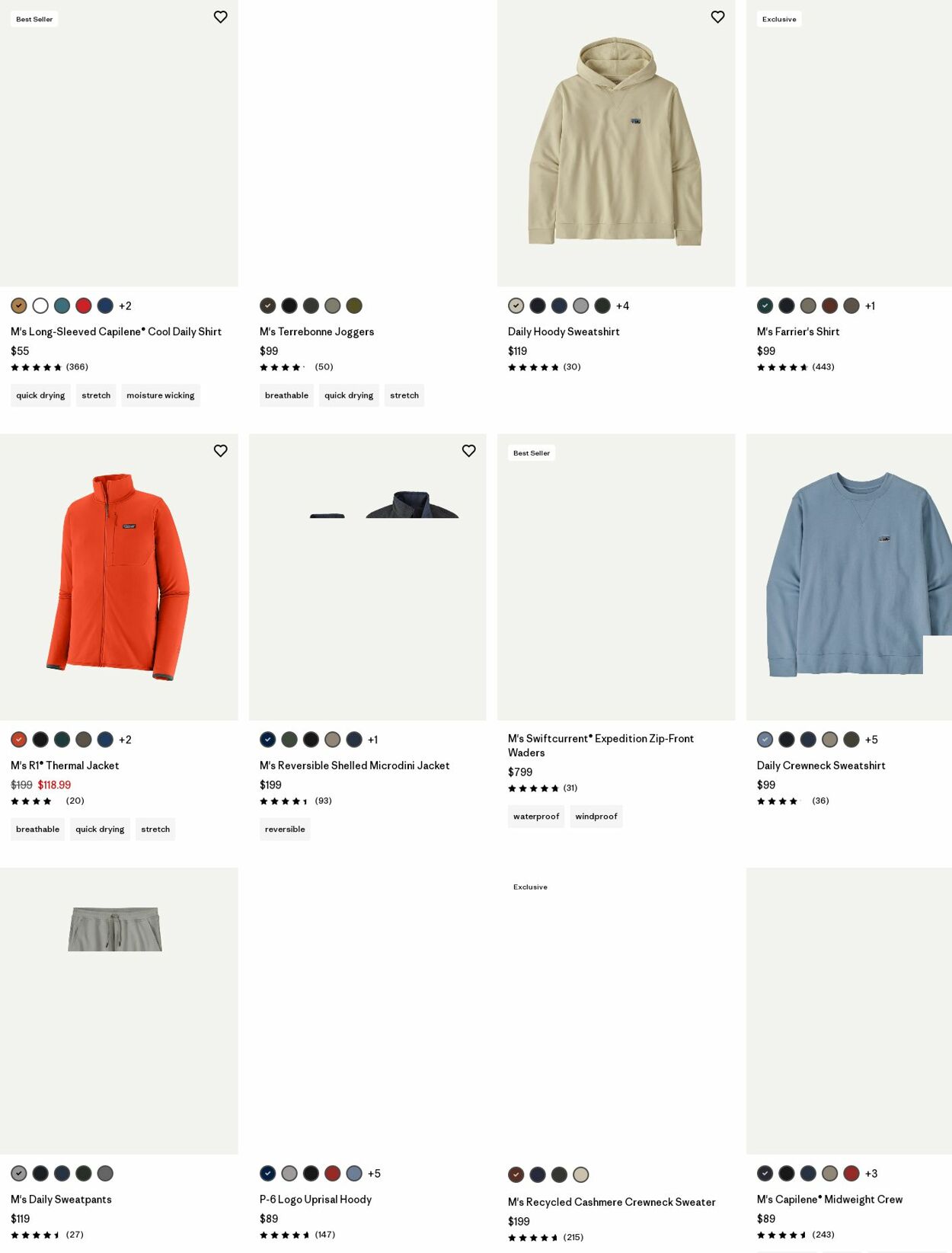Screen dimensions: 952x1253
Task: Pick maroon swatch for Farrier's Shirt
Action: tap(830, 306)
